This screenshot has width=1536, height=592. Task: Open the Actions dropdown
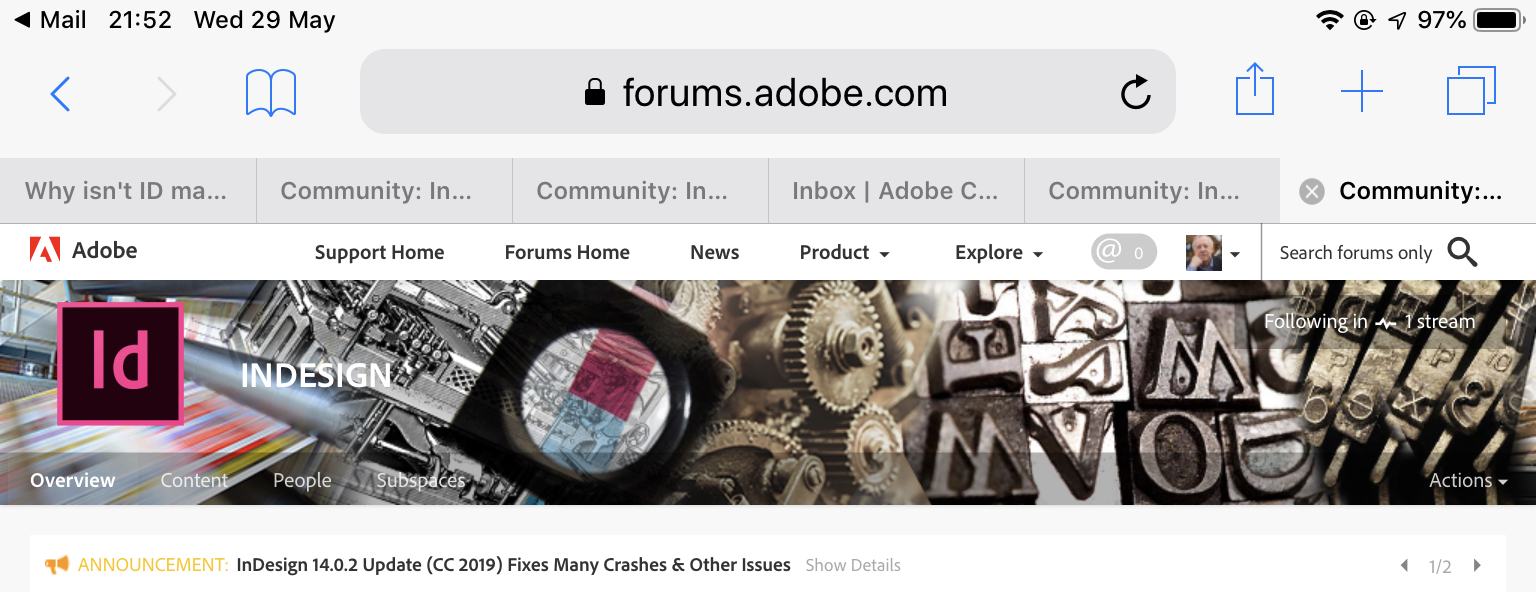point(1467,481)
